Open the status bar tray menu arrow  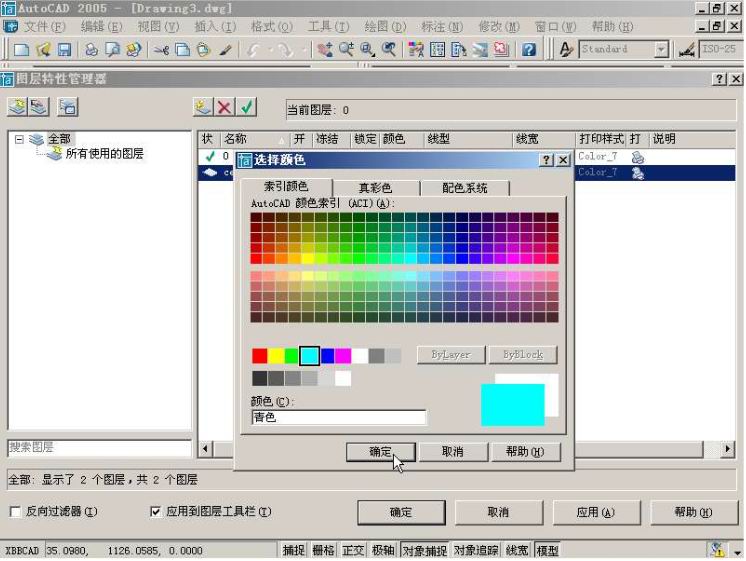737,552
